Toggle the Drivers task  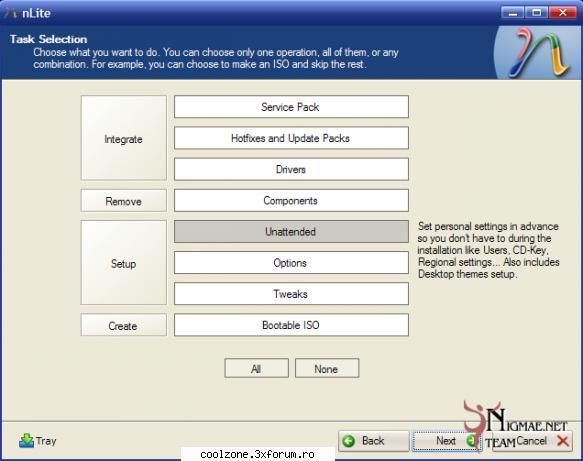(291, 170)
